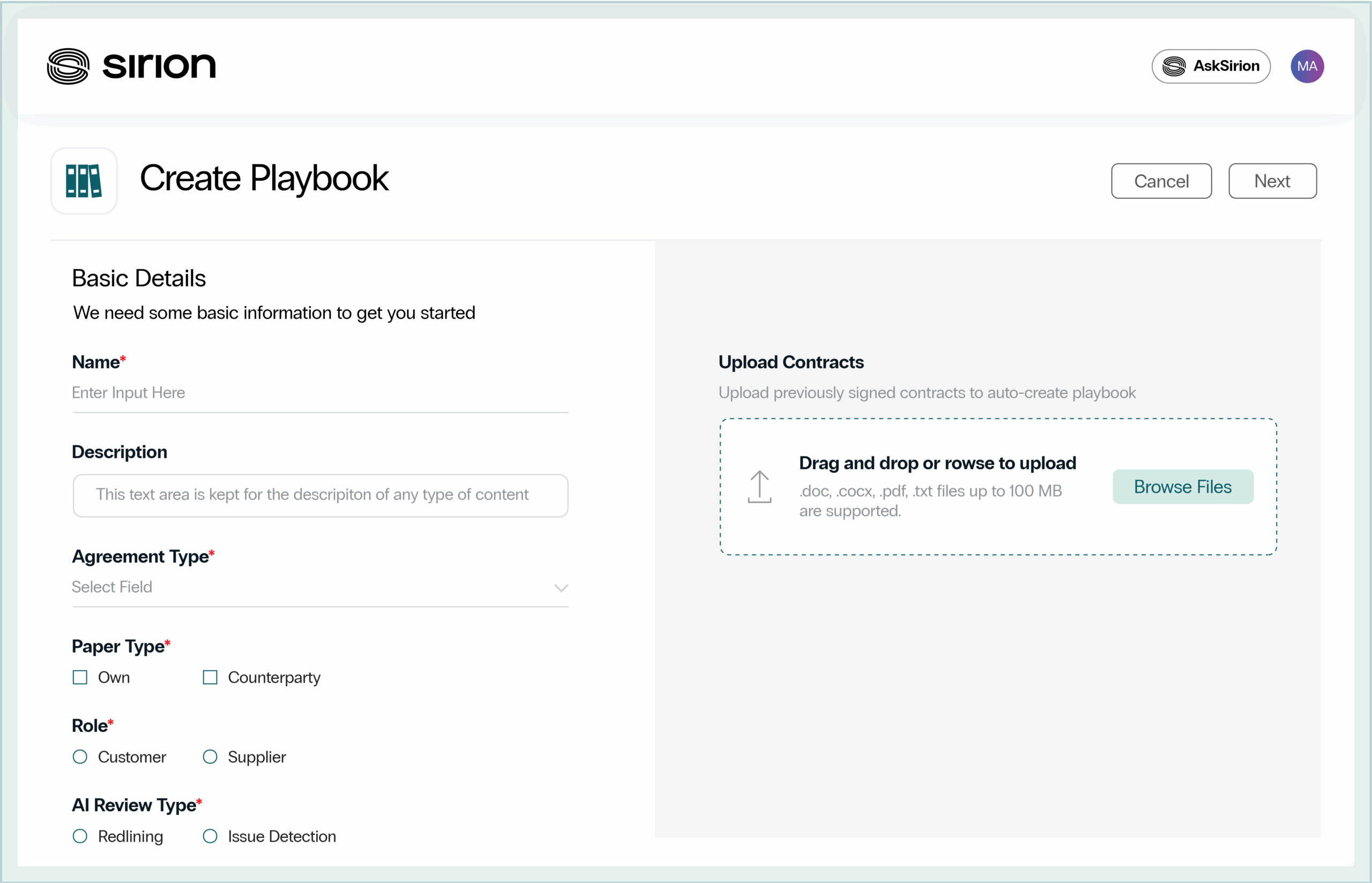This screenshot has height=883, width=1372.
Task: Open AskSirion assistant
Action: coord(1210,66)
